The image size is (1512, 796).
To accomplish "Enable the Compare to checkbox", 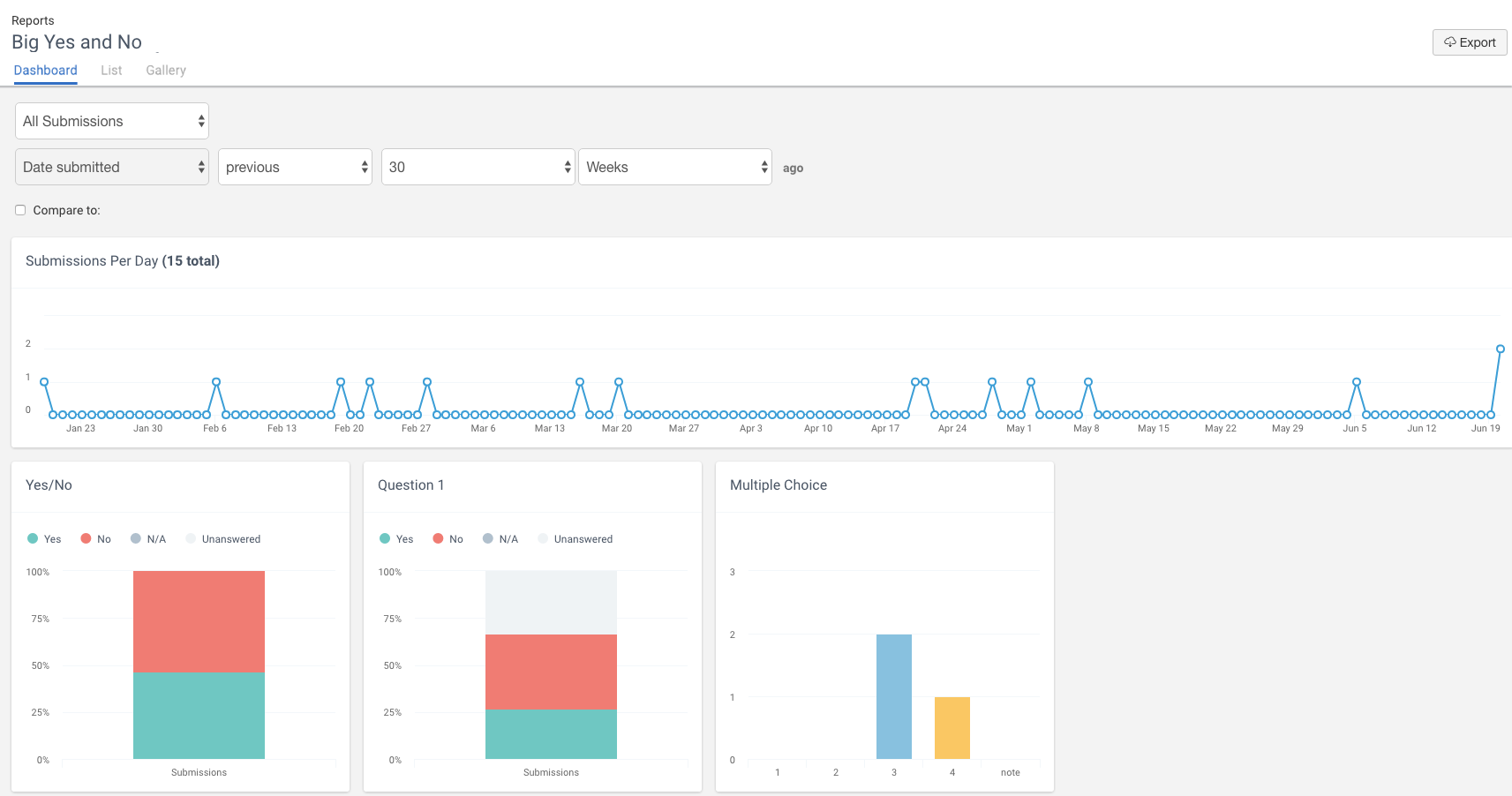I will pyautogui.click(x=20, y=210).
